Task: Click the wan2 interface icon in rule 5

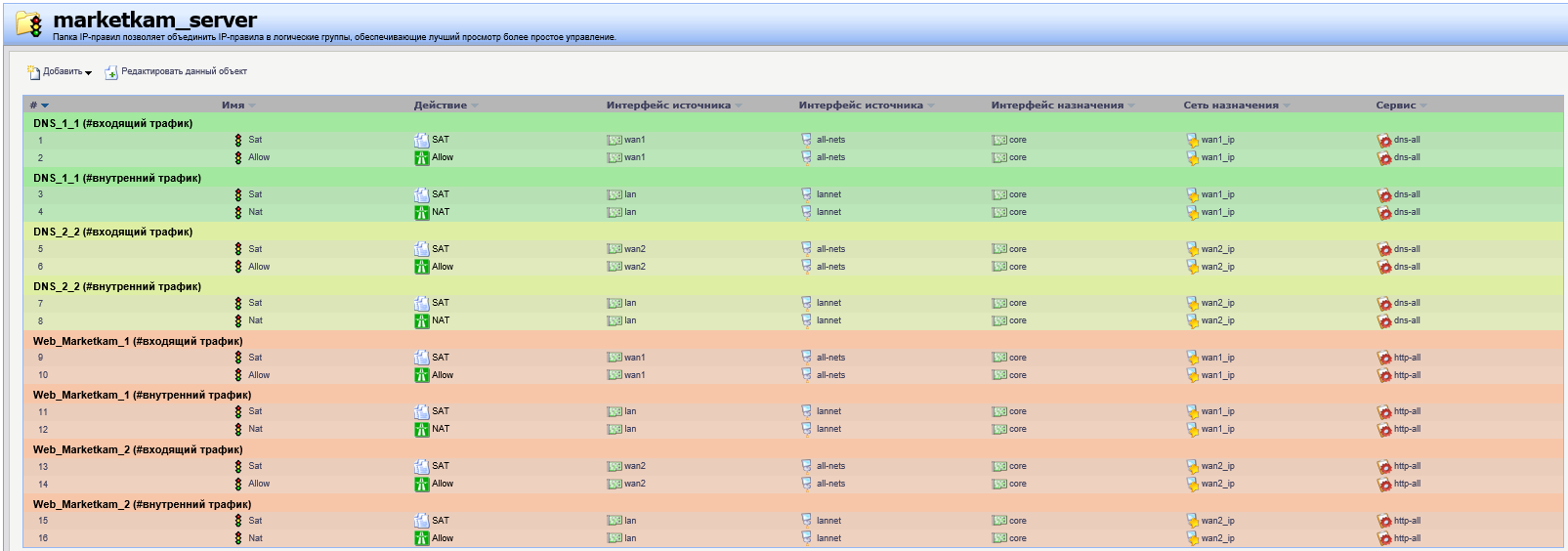Action: click(614, 249)
